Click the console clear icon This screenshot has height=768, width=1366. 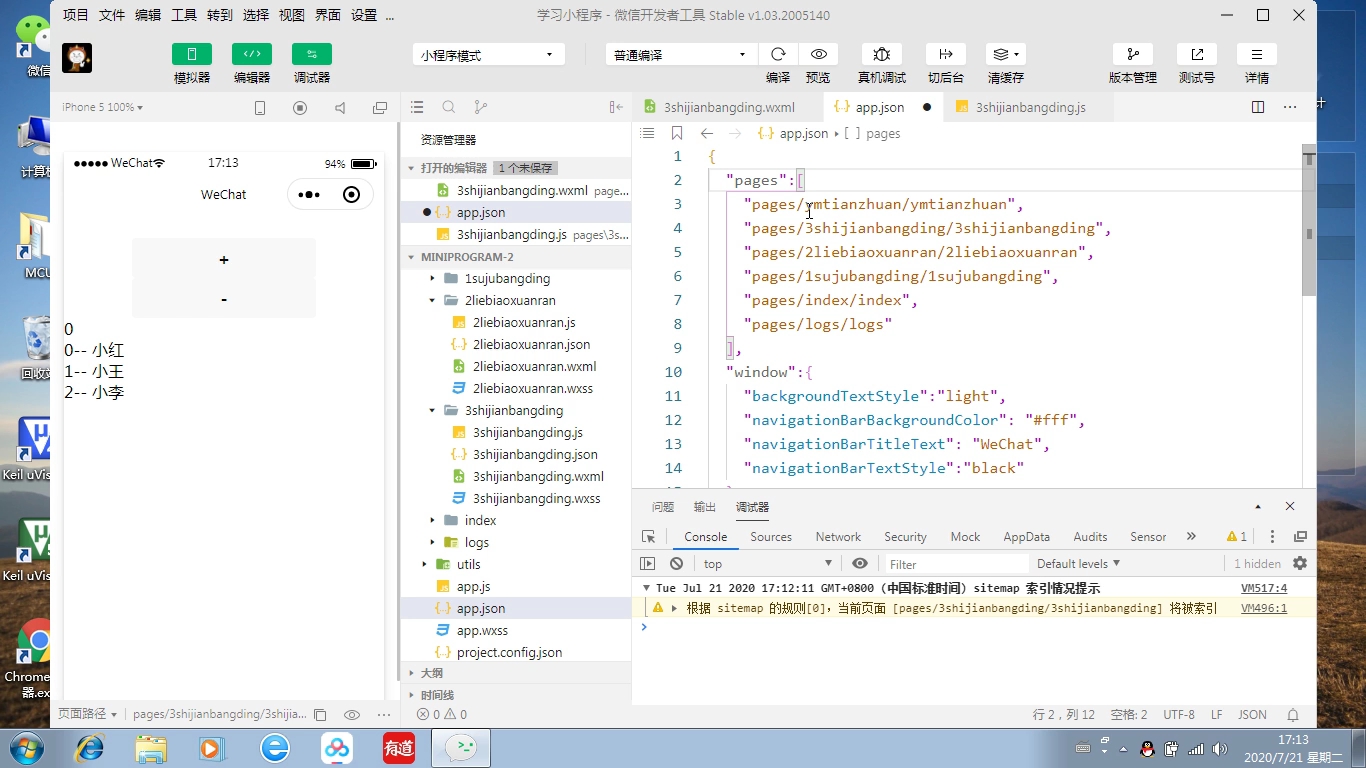pos(677,564)
